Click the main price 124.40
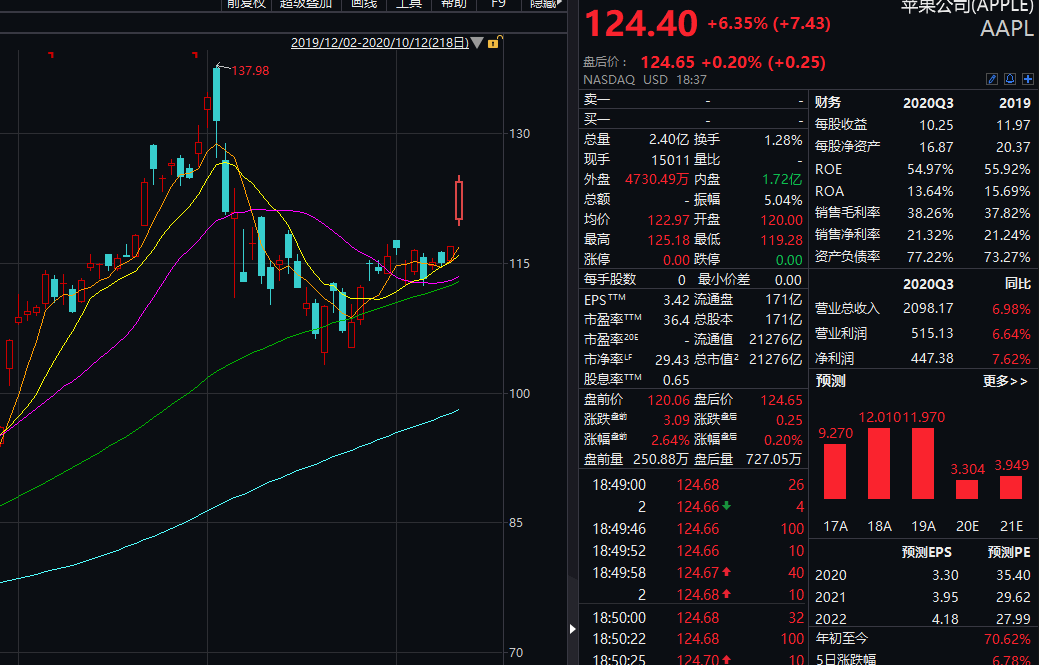Screen dimensions: 1039x665 point(641,24)
